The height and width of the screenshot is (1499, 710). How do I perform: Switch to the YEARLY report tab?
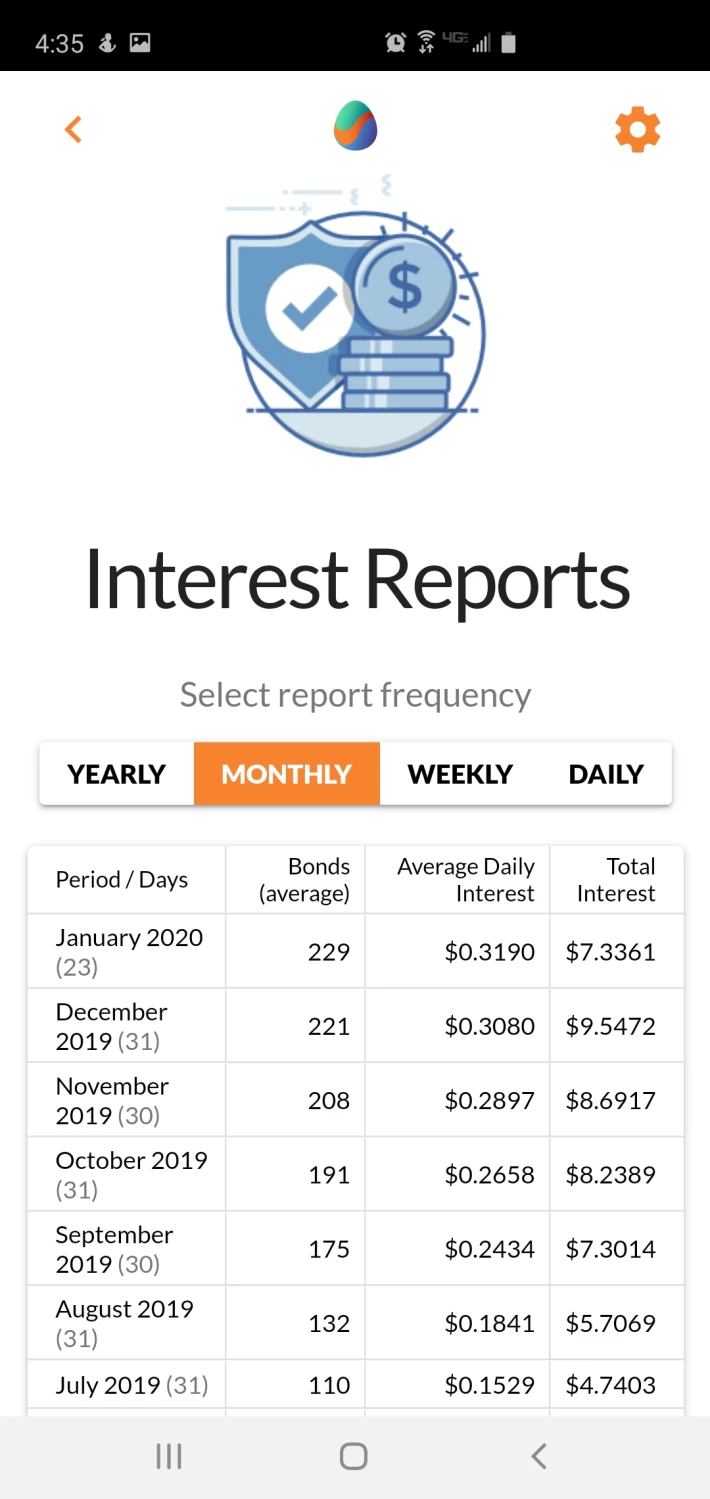click(x=116, y=774)
